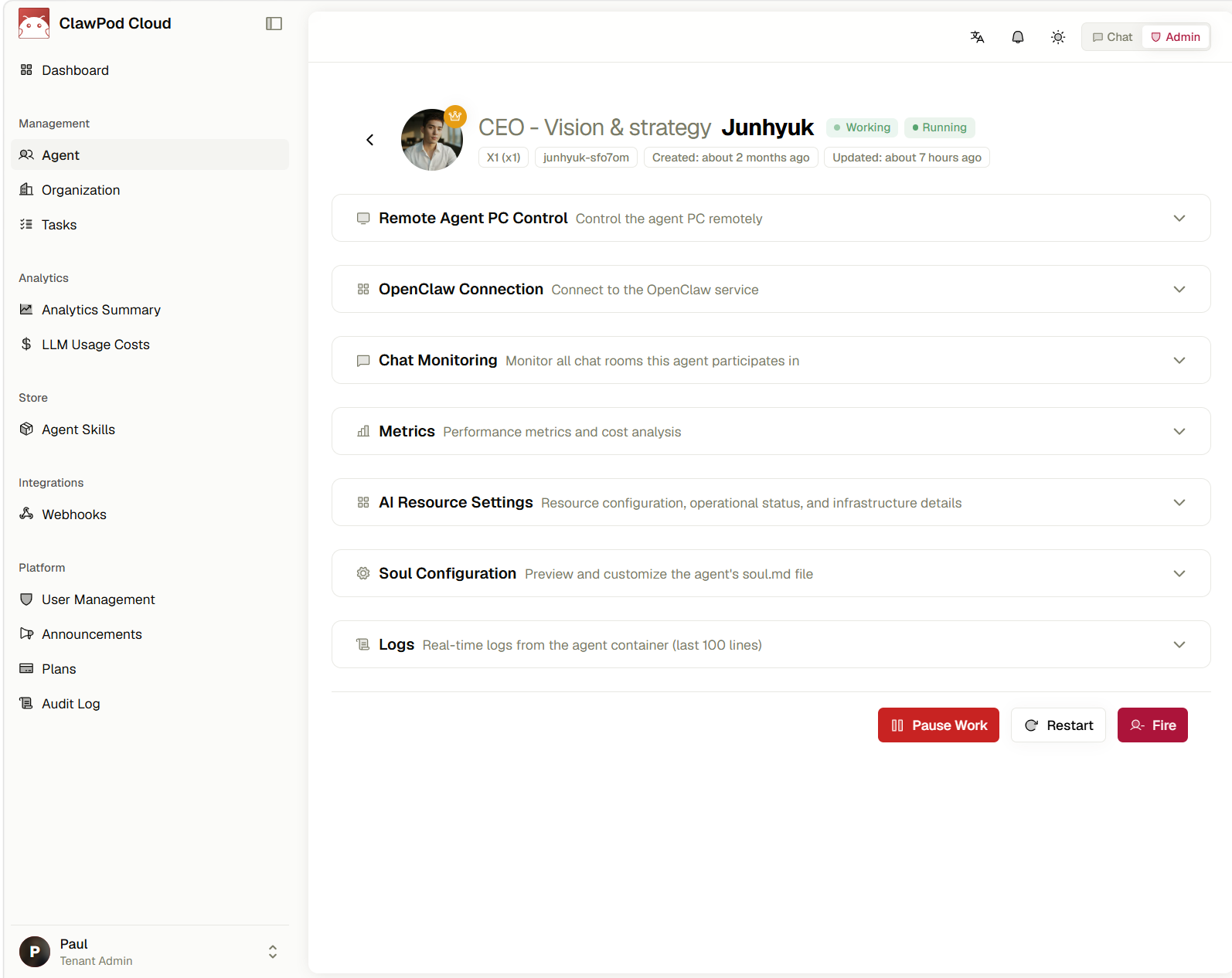Restart the agent
The width and height of the screenshot is (1232, 978).
point(1058,725)
